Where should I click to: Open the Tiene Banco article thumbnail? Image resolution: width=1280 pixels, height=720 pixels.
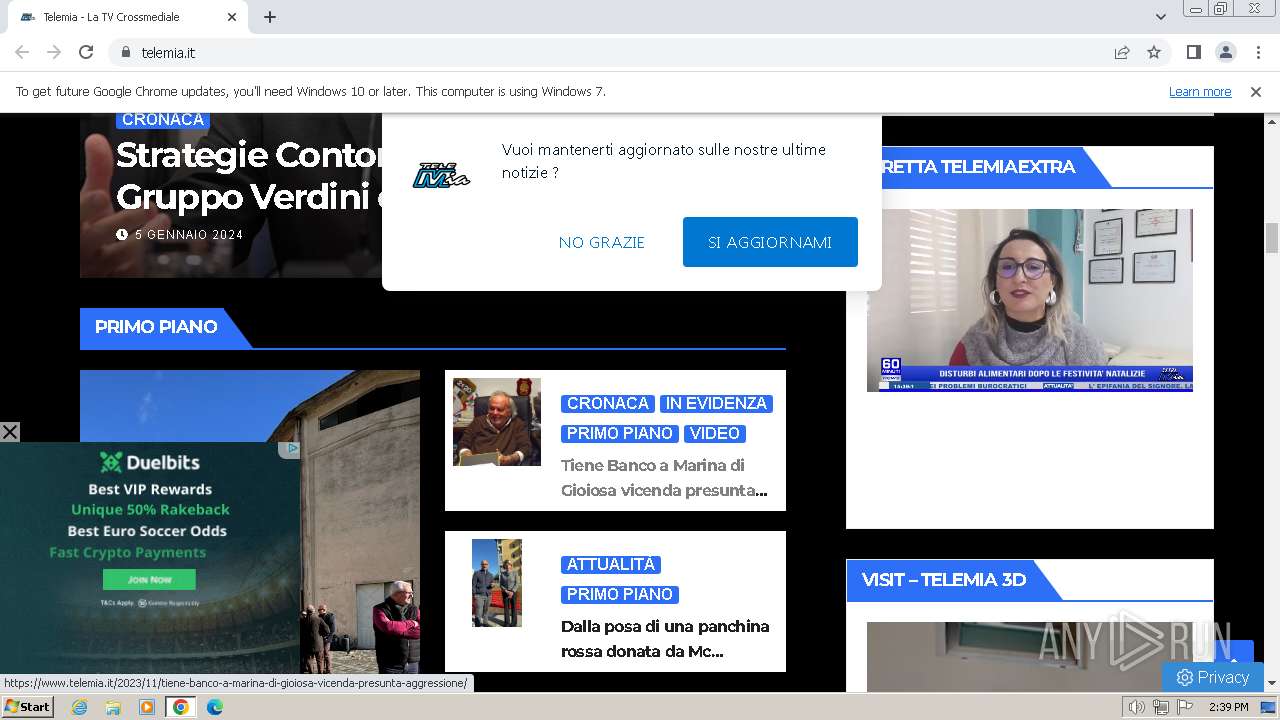coord(497,422)
